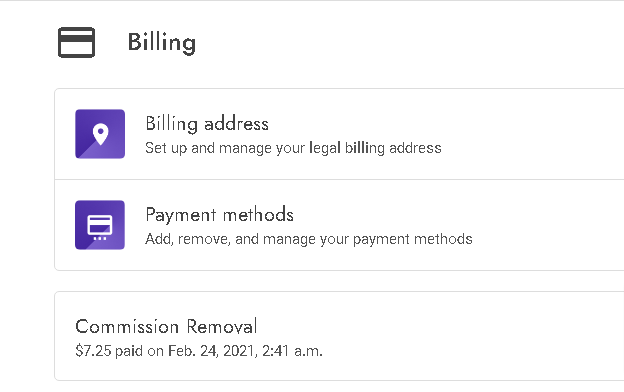Screen dimensions: 624x392
Task: Click the white pin inside the purple square
Action: [100, 134]
